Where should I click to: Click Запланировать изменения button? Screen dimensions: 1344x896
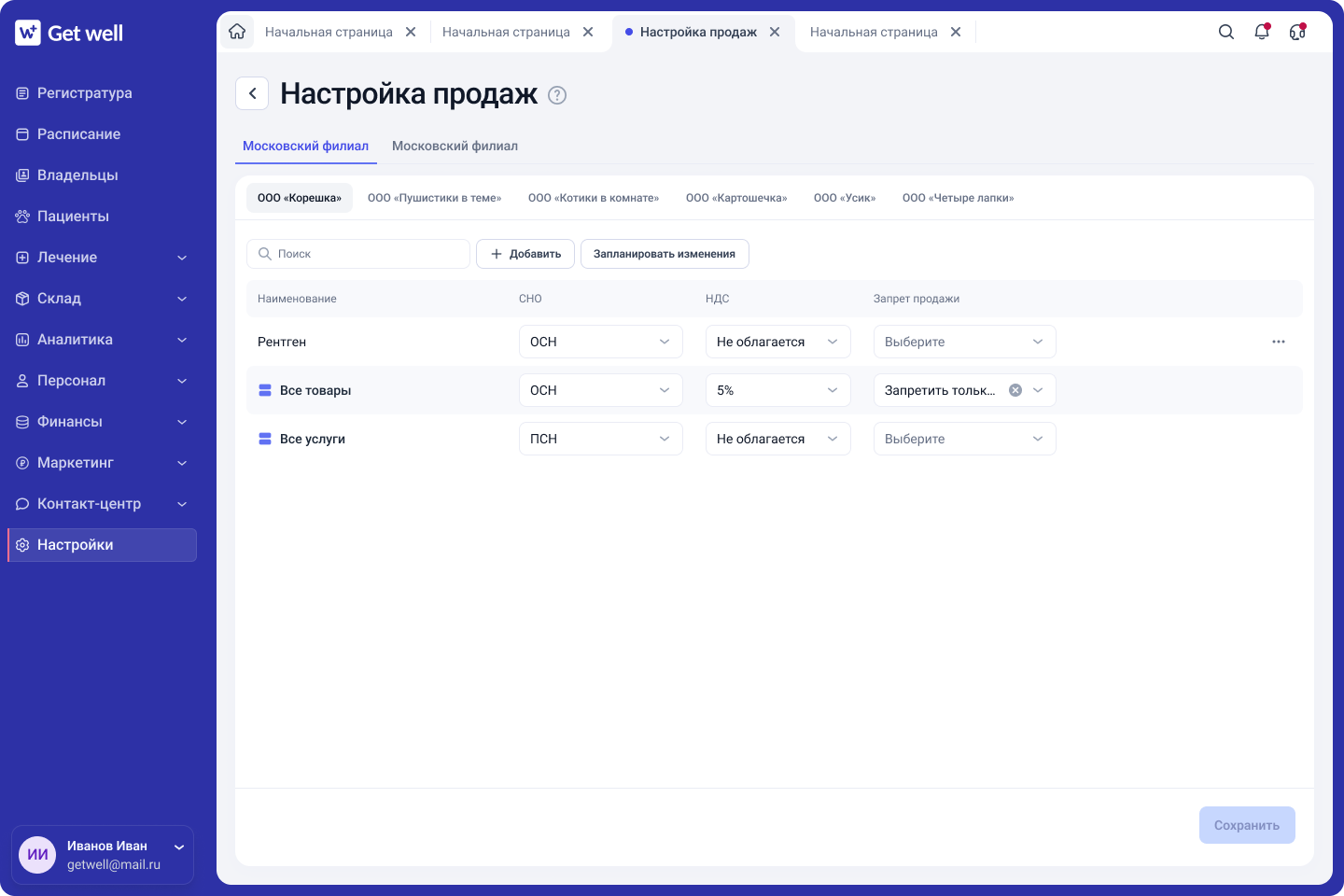(665, 254)
